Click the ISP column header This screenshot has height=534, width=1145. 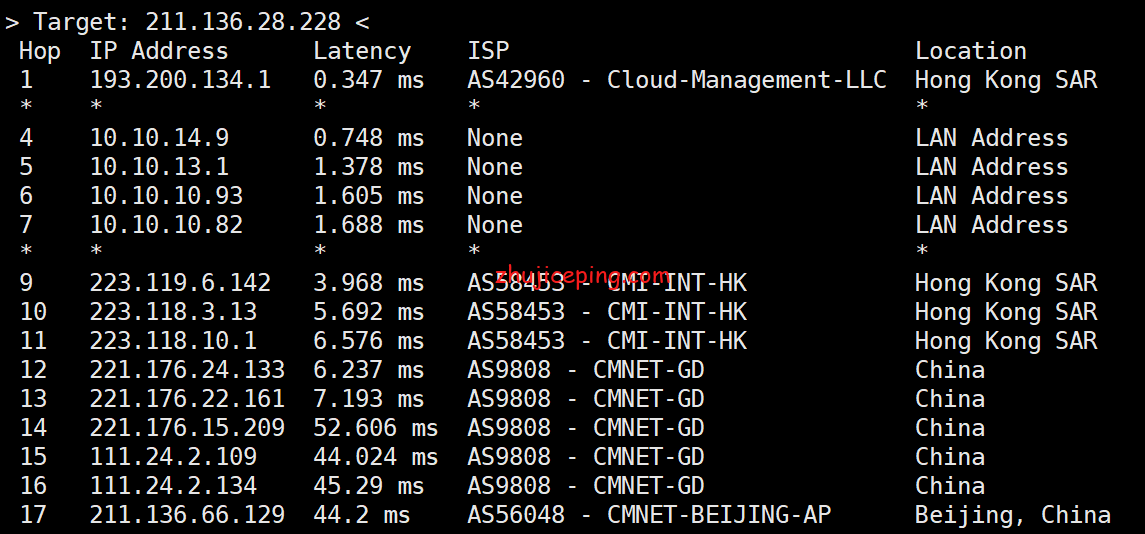tap(489, 51)
